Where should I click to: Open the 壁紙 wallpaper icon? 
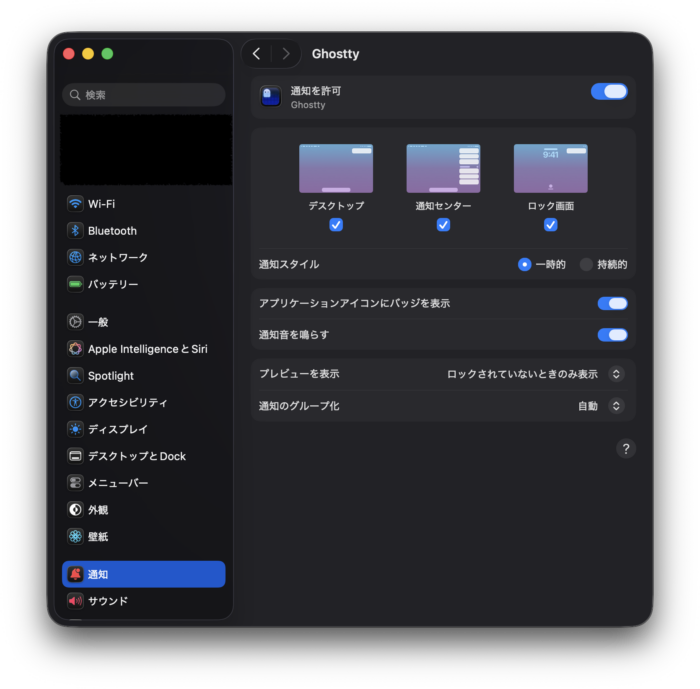click(x=75, y=536)
